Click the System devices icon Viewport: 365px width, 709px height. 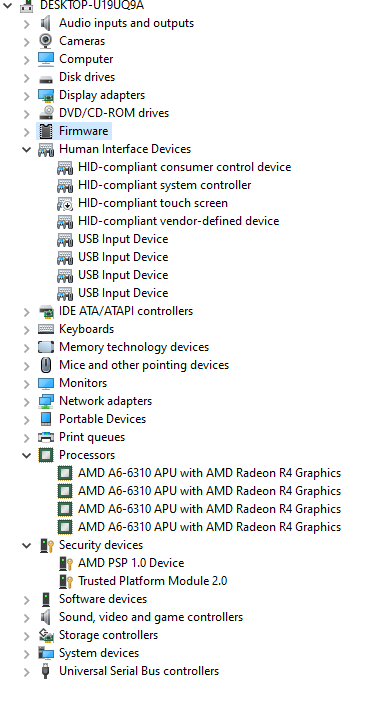pos(46,653)
